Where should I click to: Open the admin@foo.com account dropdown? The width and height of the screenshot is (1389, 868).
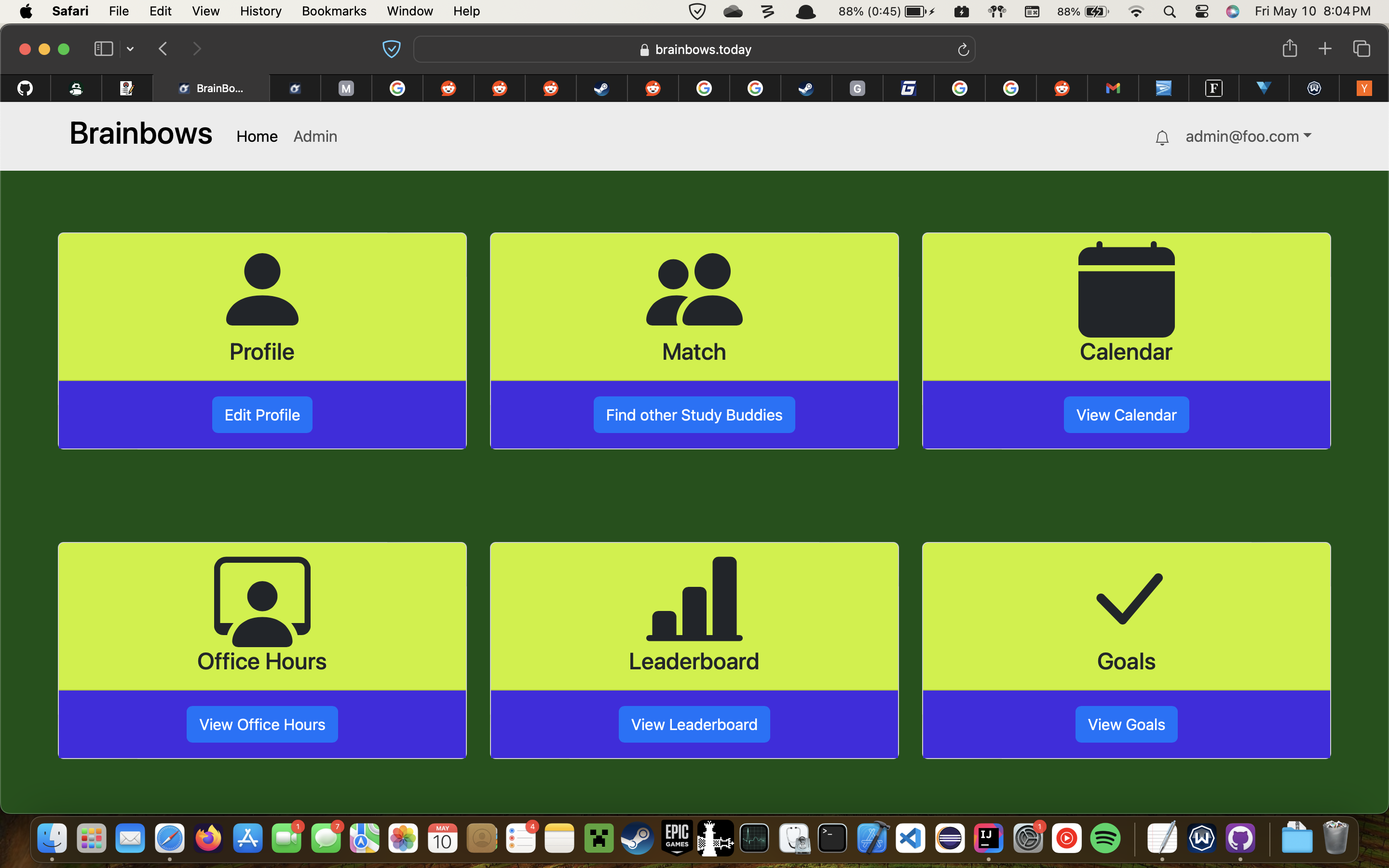(x=1248, y=136)
